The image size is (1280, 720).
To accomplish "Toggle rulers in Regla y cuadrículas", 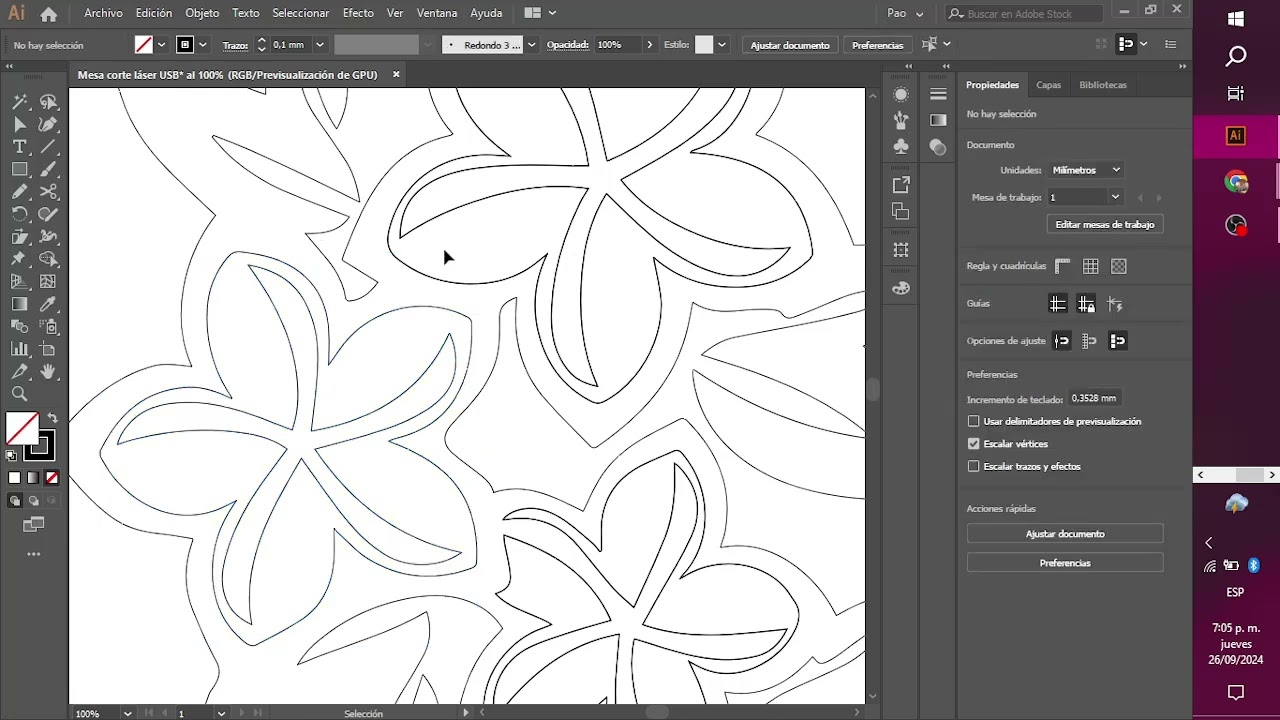I will pyautogui.click(x=1062, y=266).
